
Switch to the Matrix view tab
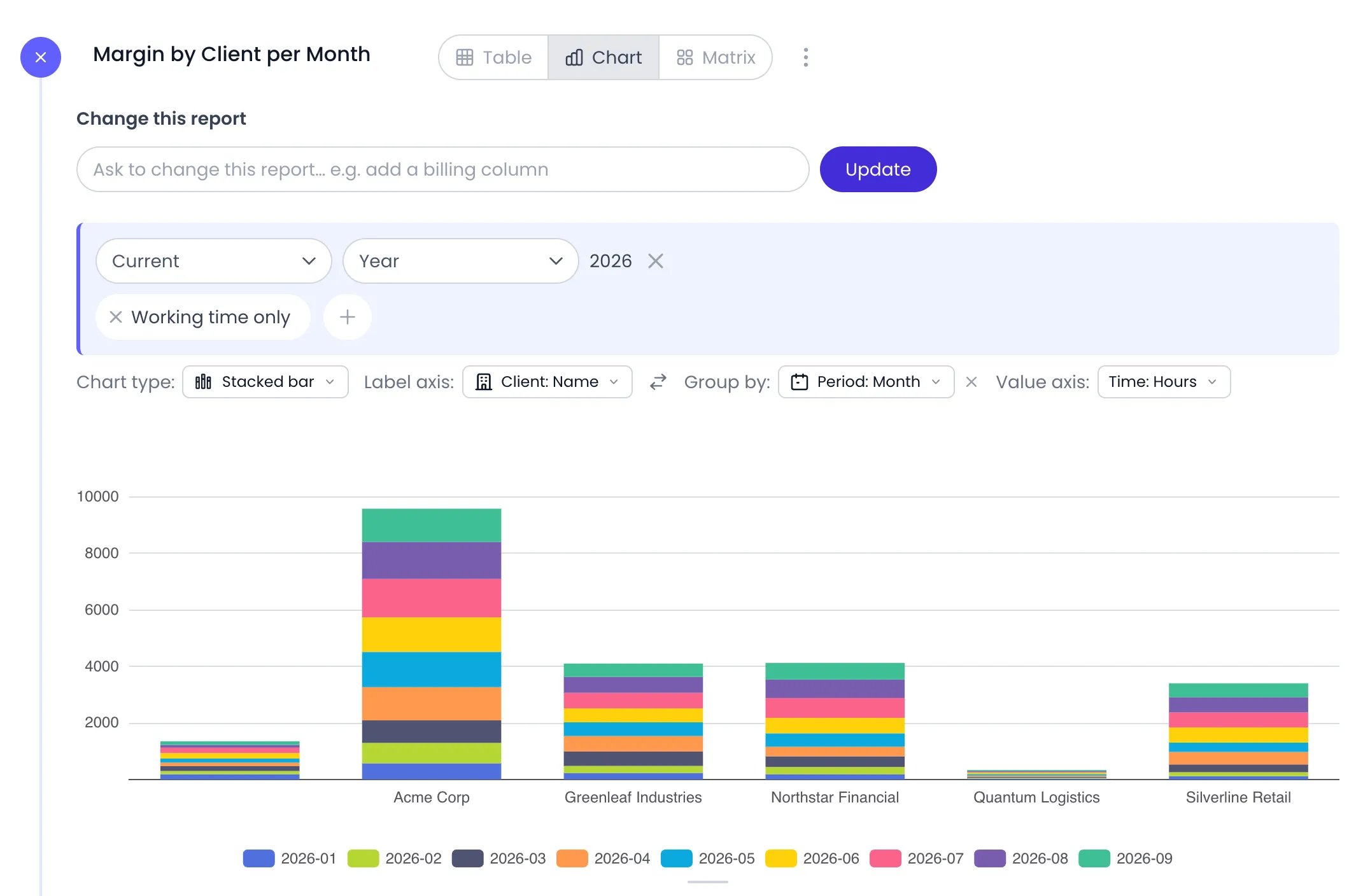[716, 57]
